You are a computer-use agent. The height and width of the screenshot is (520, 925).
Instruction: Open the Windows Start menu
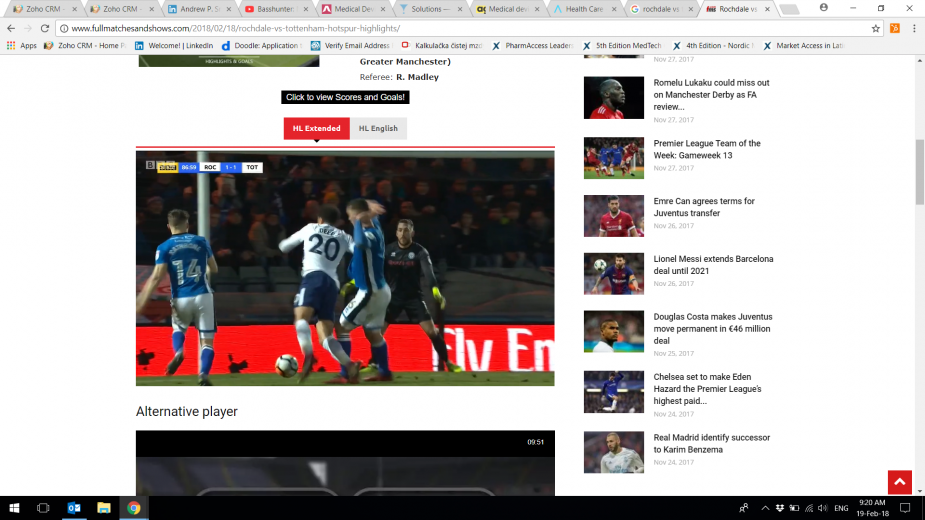pyautogui.click(x=14, y=508)
